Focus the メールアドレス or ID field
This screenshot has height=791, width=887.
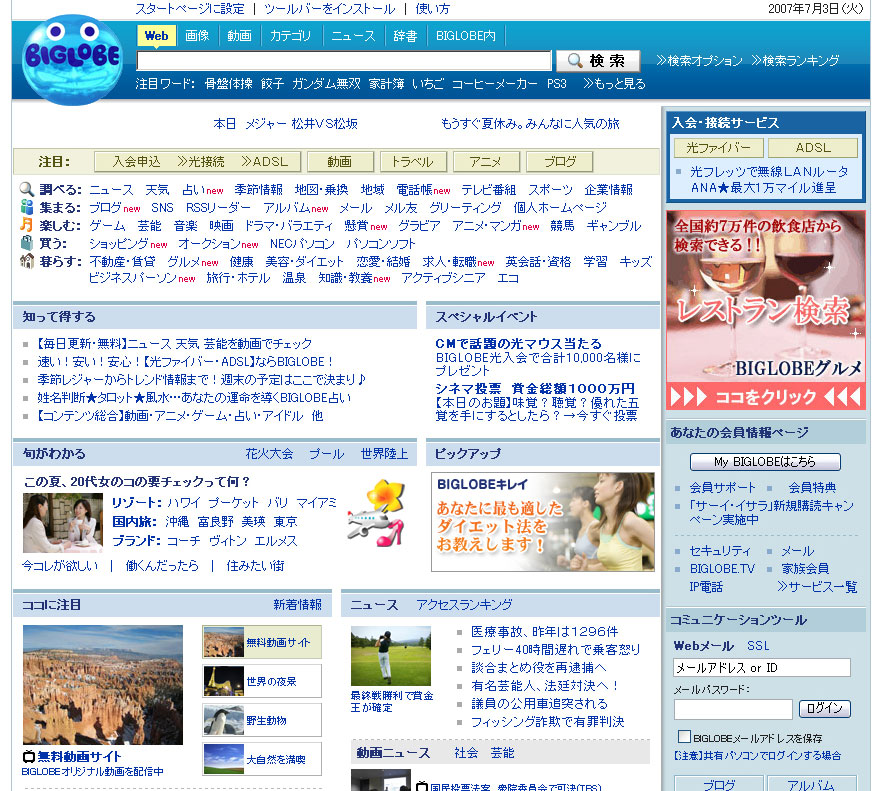[x=762, y=668]
